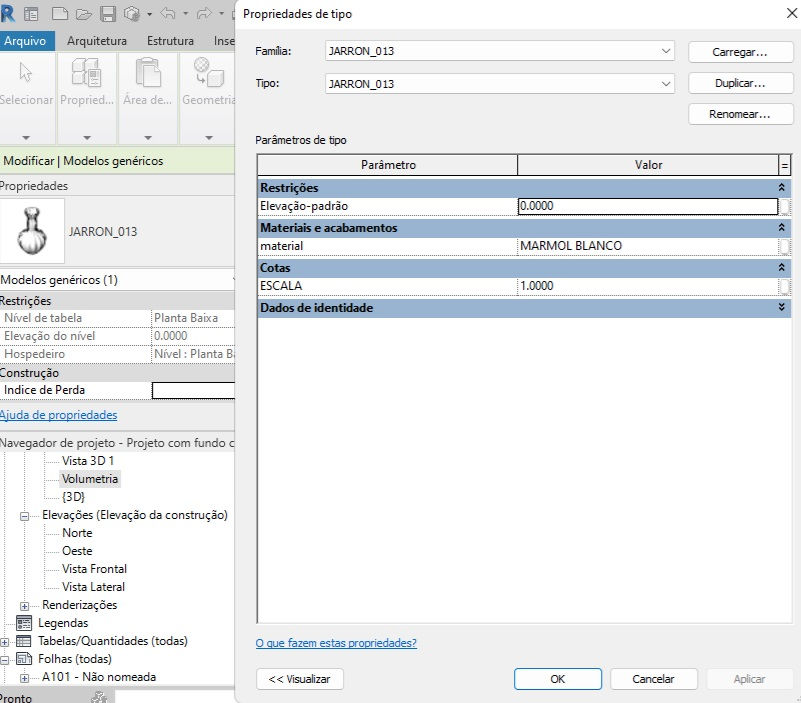Expand the Selecionar panel arrow

coord(26,137)
